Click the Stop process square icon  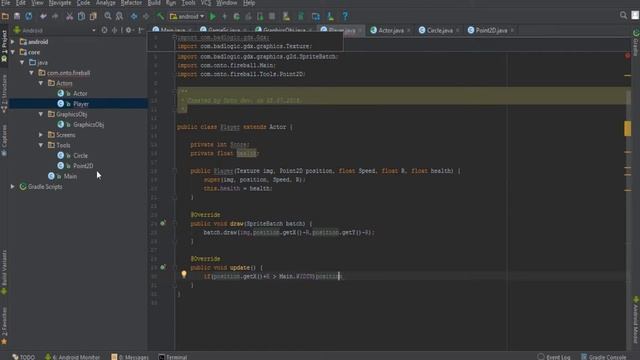tap(272, 16)
